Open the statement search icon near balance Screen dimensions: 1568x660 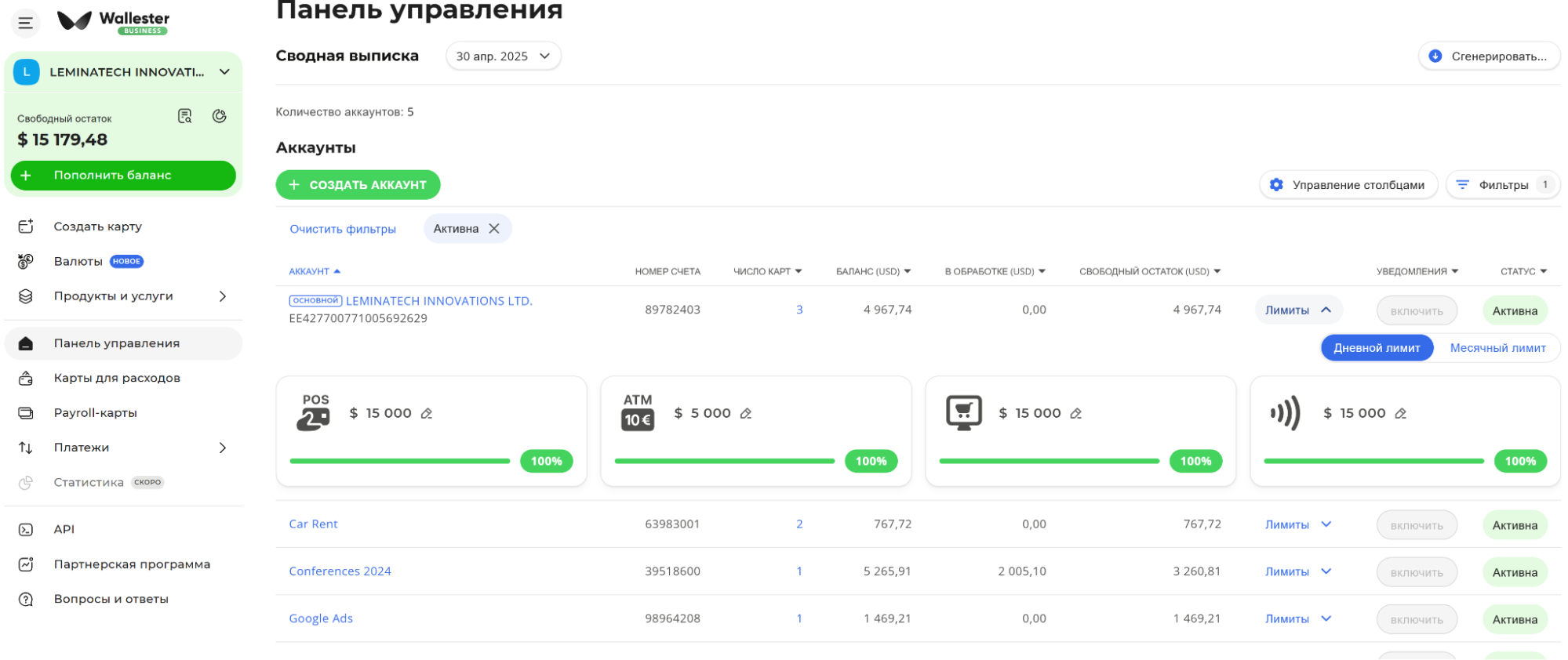(x=185, y=116)
